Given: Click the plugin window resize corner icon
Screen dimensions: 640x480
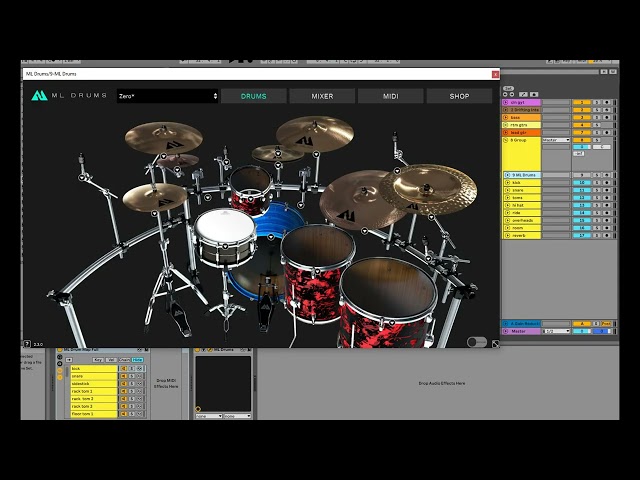Looking at the screenshot, I should 495,344.
